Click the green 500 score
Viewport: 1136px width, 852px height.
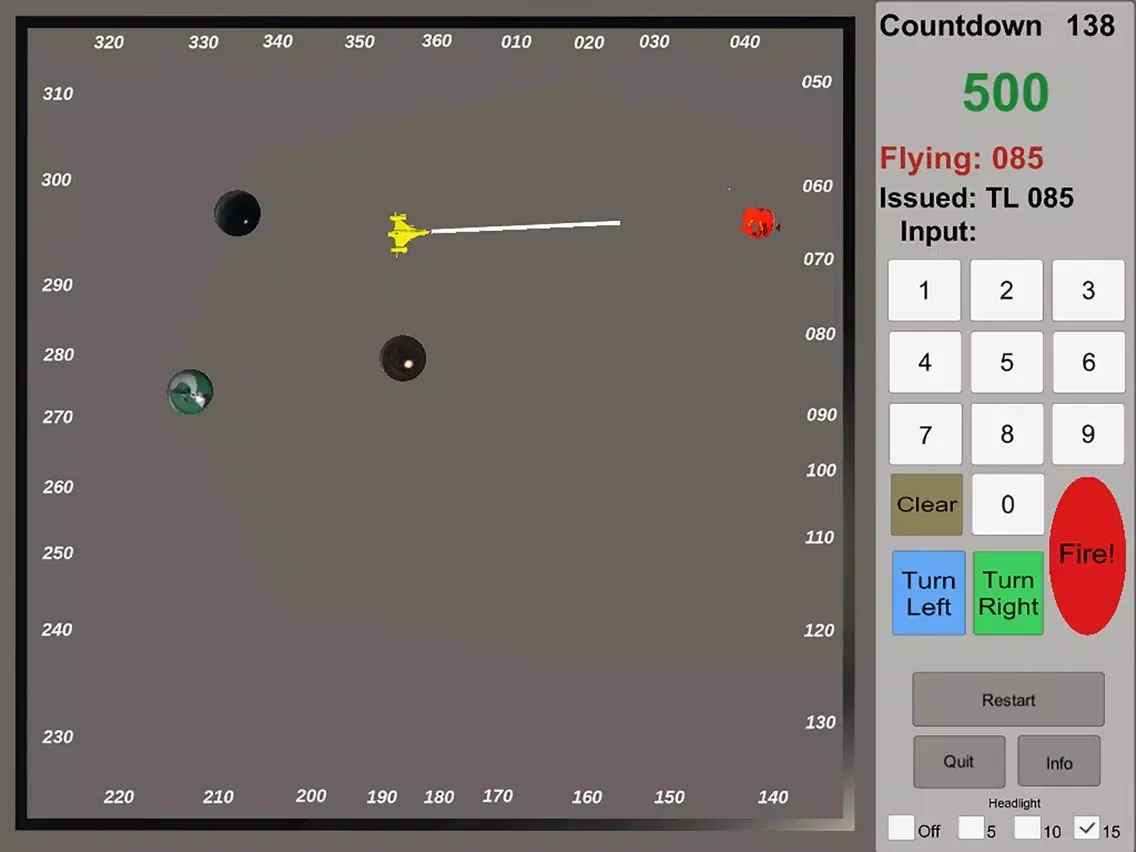click(1006, 92)
